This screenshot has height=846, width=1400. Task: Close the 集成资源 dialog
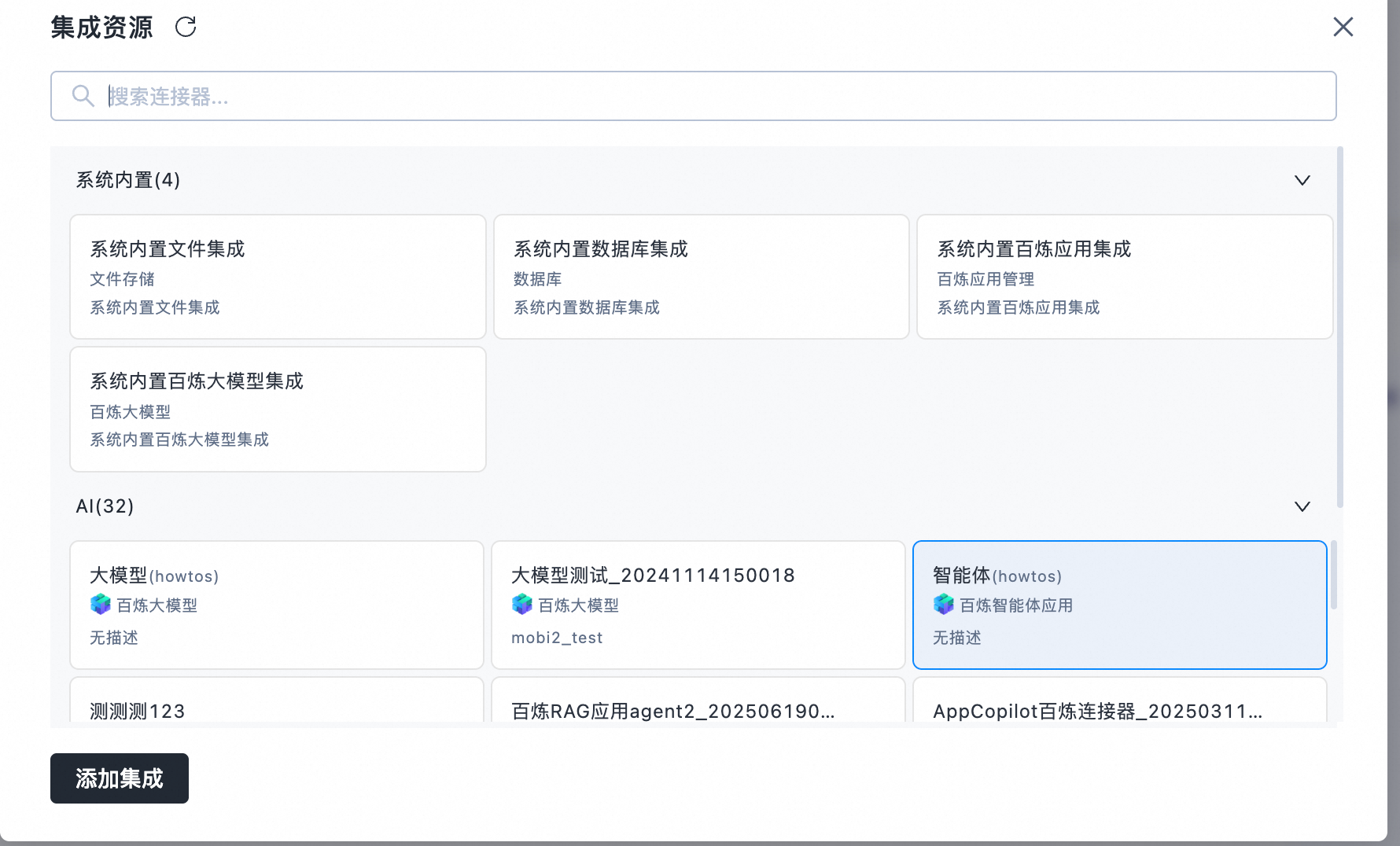coord(1343,27)
